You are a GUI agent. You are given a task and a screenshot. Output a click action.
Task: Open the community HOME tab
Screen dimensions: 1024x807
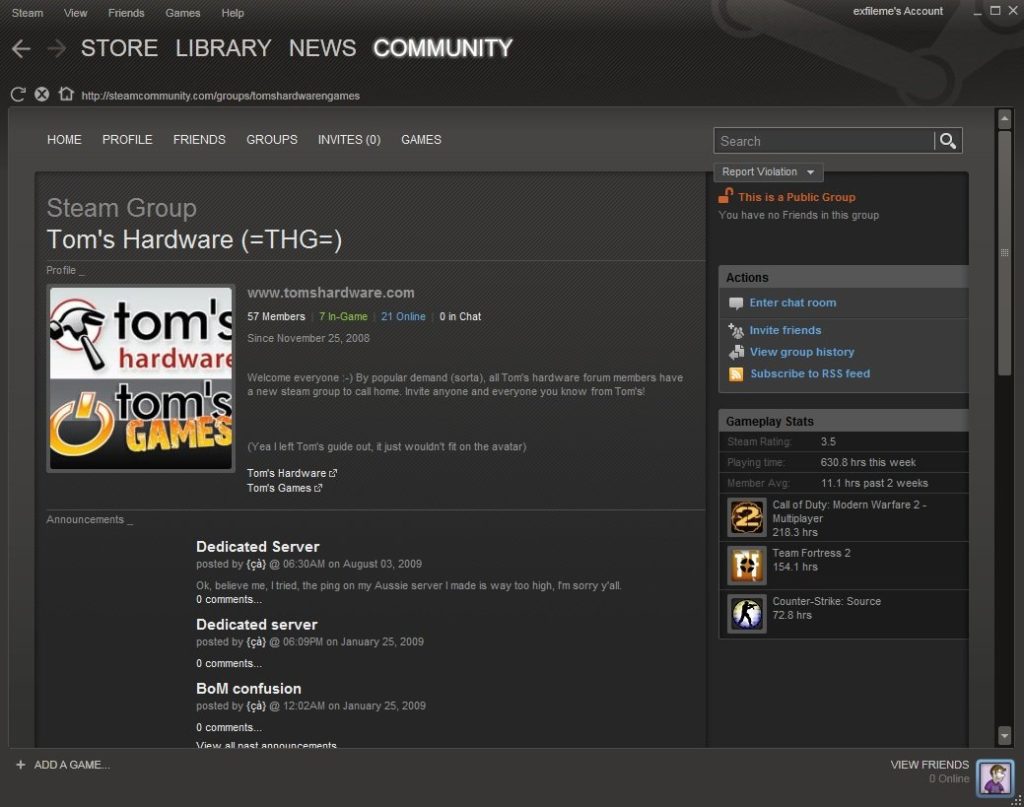64,140
